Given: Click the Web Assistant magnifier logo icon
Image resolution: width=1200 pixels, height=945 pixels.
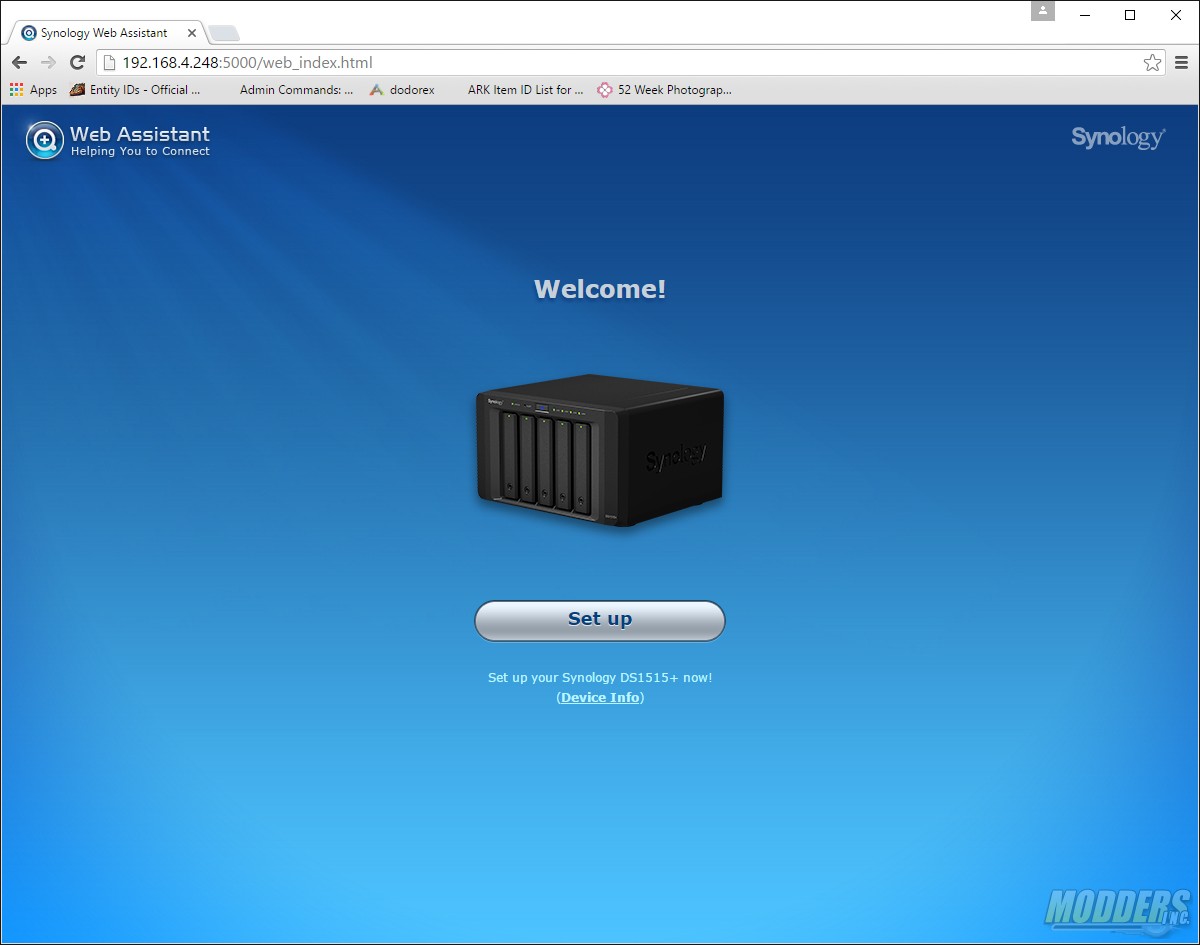Looking at the screenshot, I should [44, 140].
